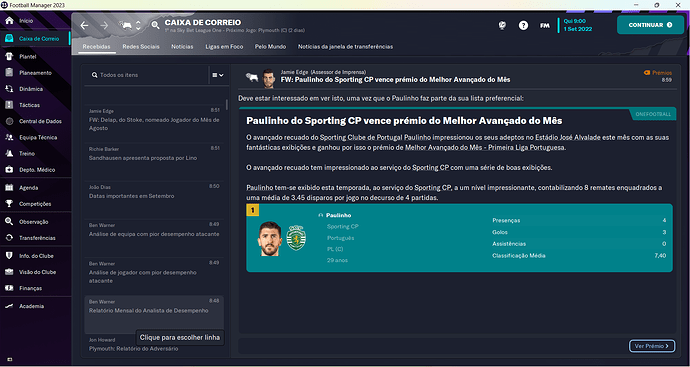
Task: Open the club quick-switch up/down arrows
Action: pyautogui.click(x=138, y=26)
